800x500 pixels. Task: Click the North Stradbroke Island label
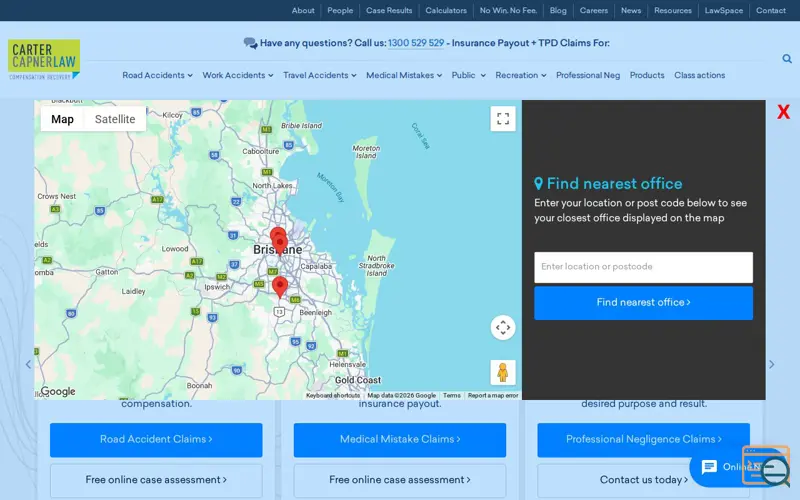click(x=377, y=266)
